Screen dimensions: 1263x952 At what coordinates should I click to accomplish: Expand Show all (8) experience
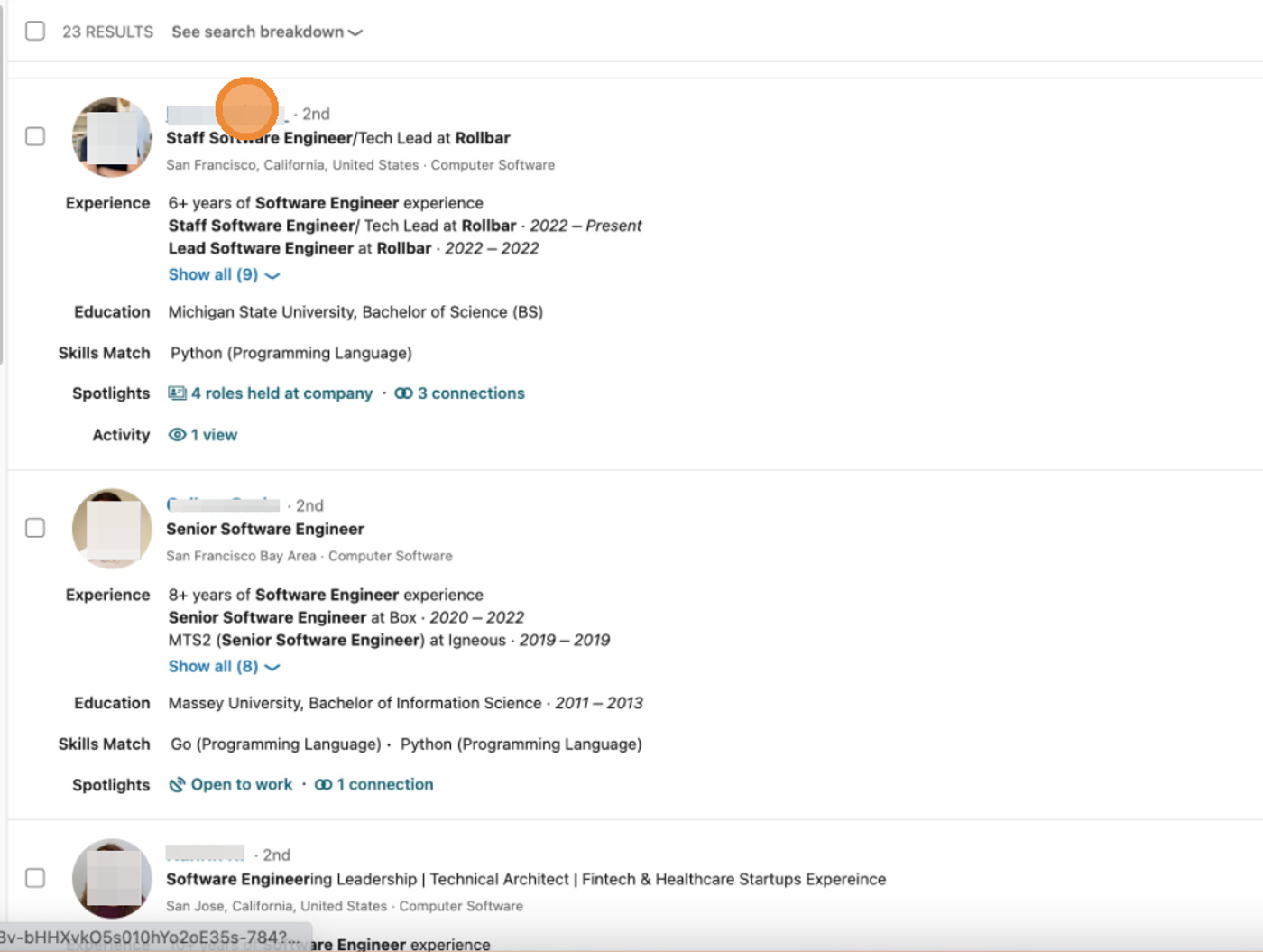[x=224, y=666]
